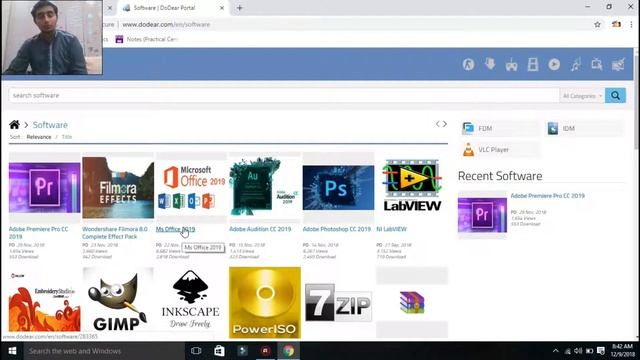The height and width of the screenshot is (360, 640).
Task: Open the music note icon in header
Action: click(576, 64)
